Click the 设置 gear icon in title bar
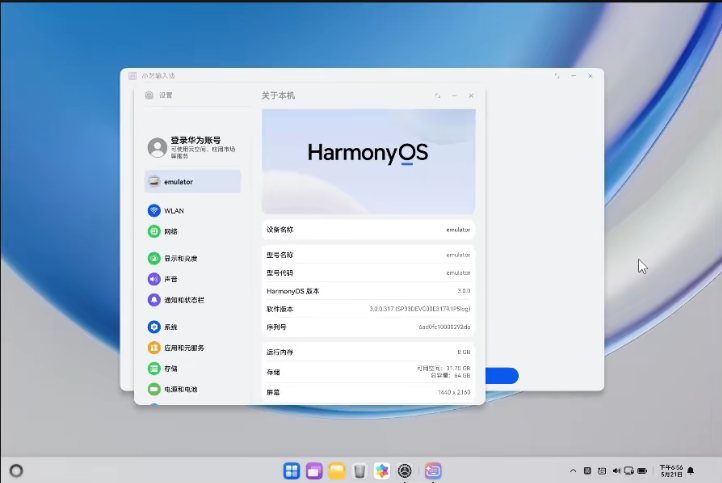Viewport: 722px width, 483px height. (149, 95)
